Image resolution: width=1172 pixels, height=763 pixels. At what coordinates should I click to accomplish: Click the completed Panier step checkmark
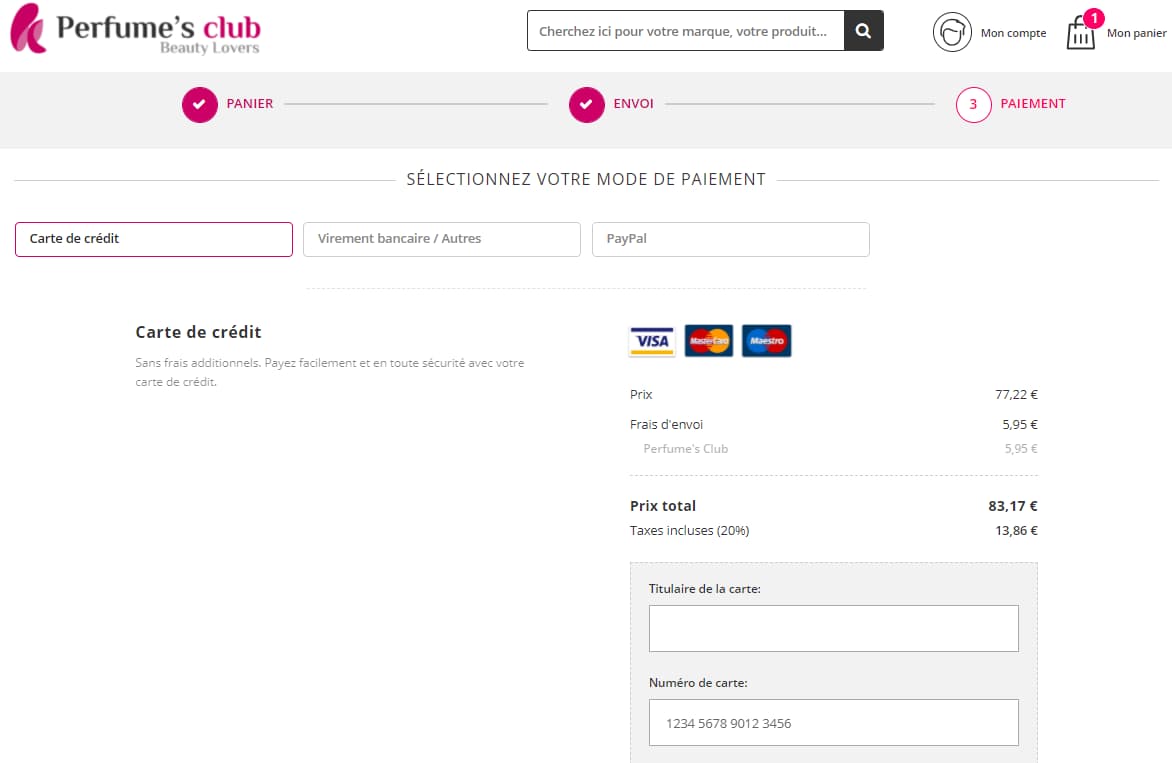pyautogui.click(x=200, y=104)
